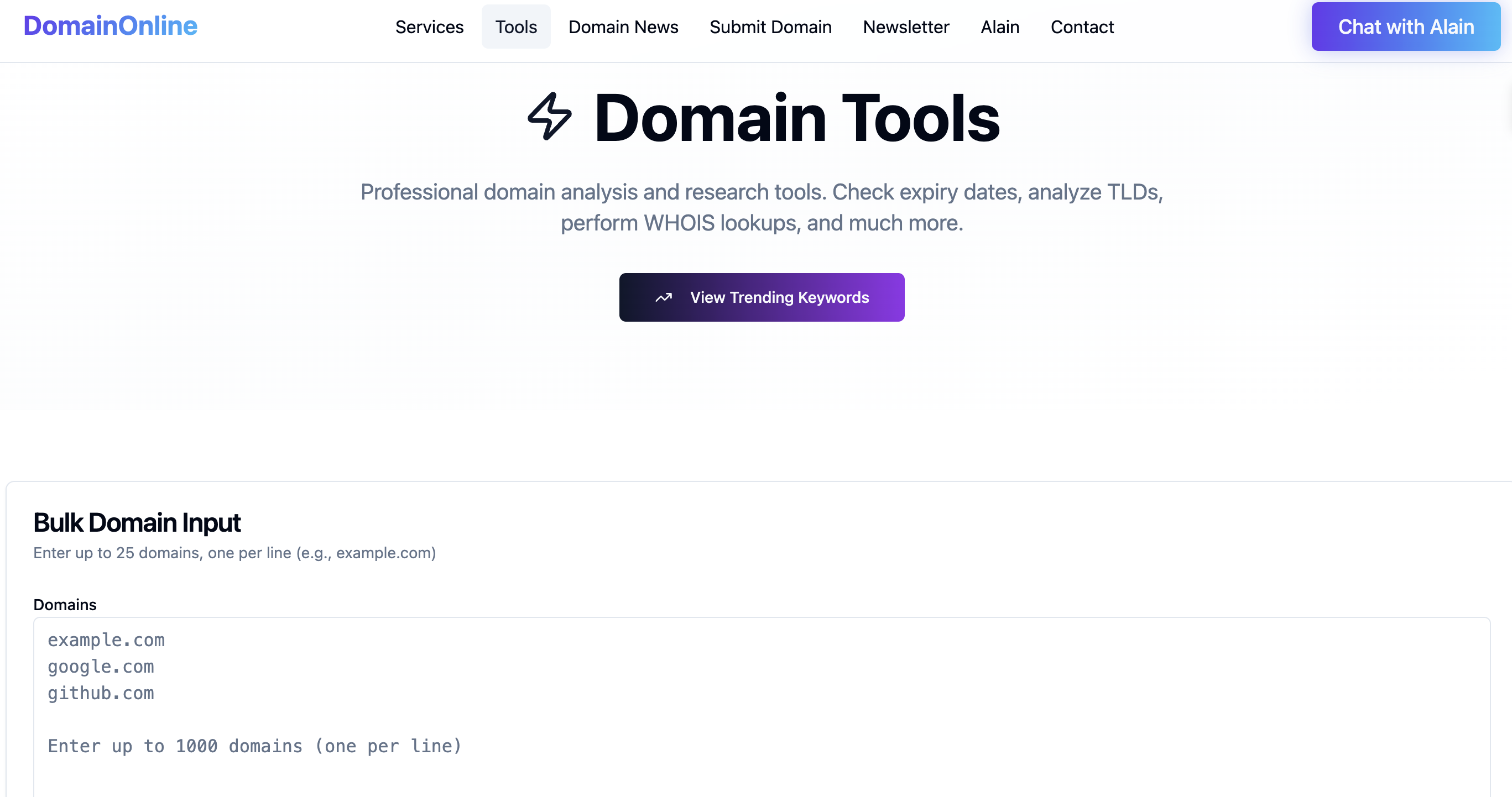Click the Bulk Domain Input heading
Screen dimensions: 1512x797
coord(137,522)
